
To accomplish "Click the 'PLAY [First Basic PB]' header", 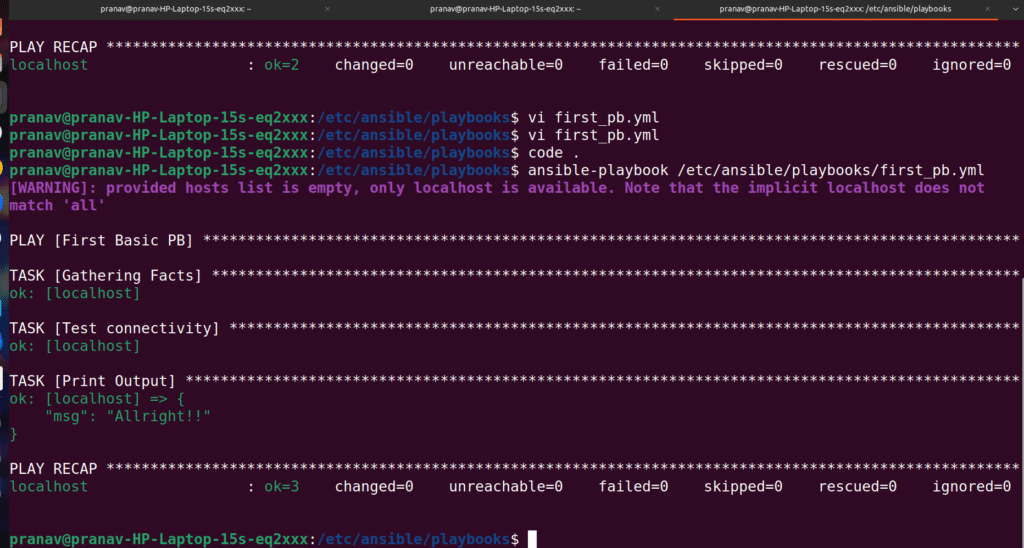I will click(x=101, y=240).
